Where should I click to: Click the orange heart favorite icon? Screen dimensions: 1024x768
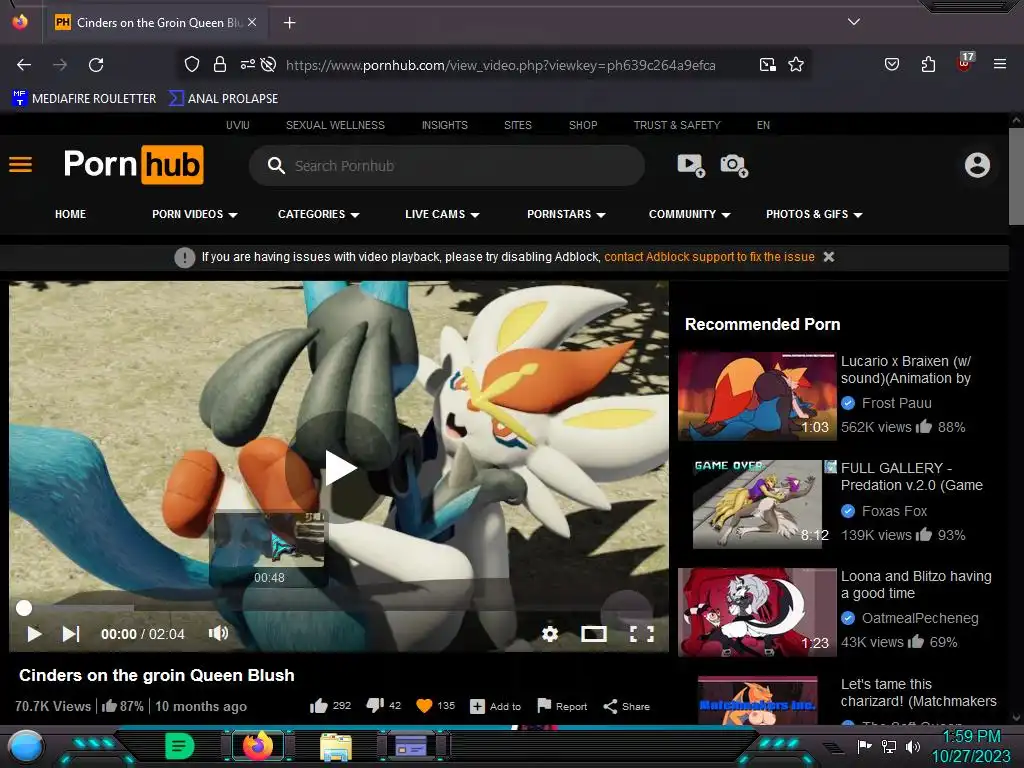click(424, 706)
